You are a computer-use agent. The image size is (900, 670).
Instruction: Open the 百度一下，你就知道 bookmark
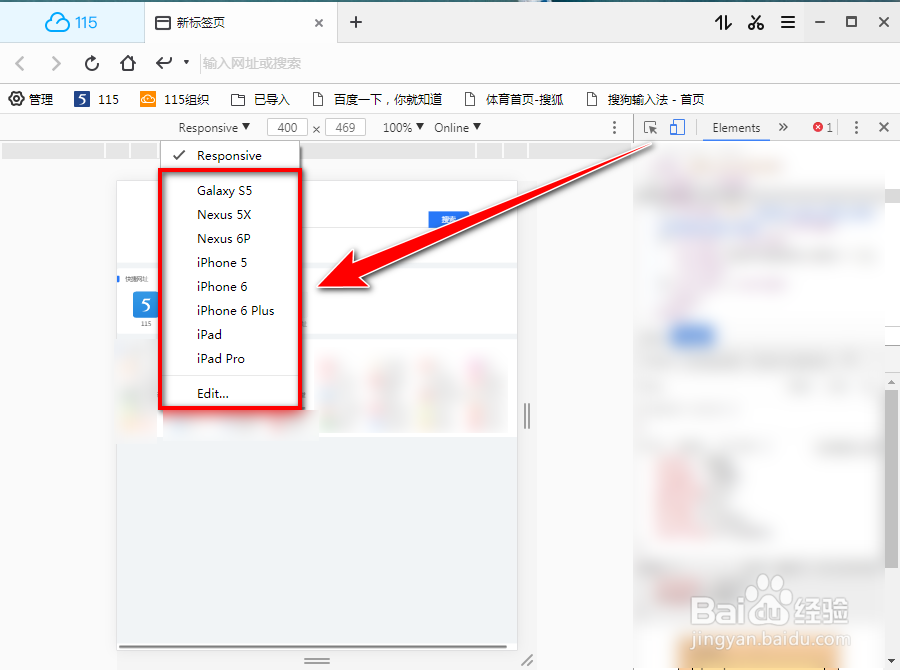click(x=377, y=99)
